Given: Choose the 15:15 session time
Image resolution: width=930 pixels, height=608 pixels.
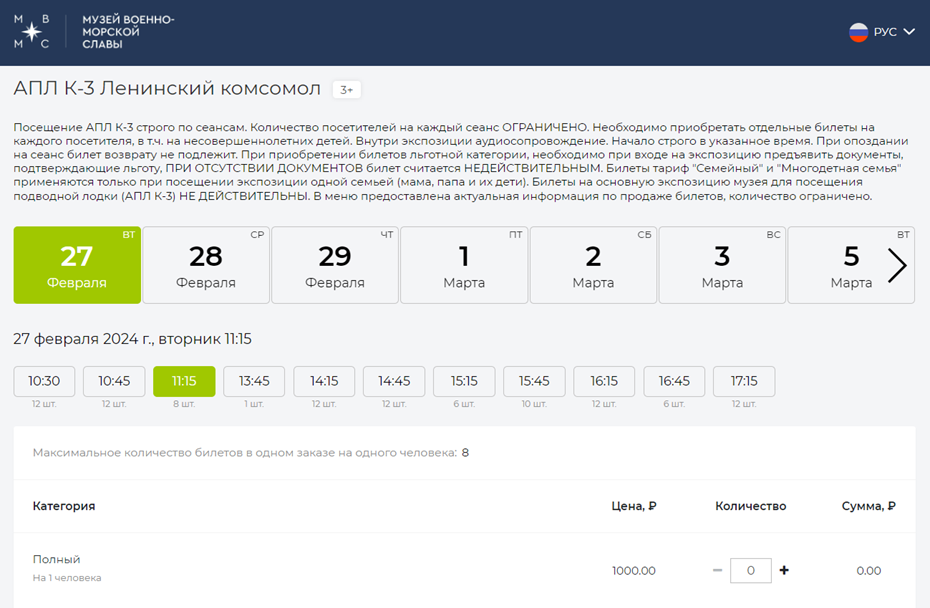Looking at the screenshot, I should pyautogui.click(x=464, y=381).
